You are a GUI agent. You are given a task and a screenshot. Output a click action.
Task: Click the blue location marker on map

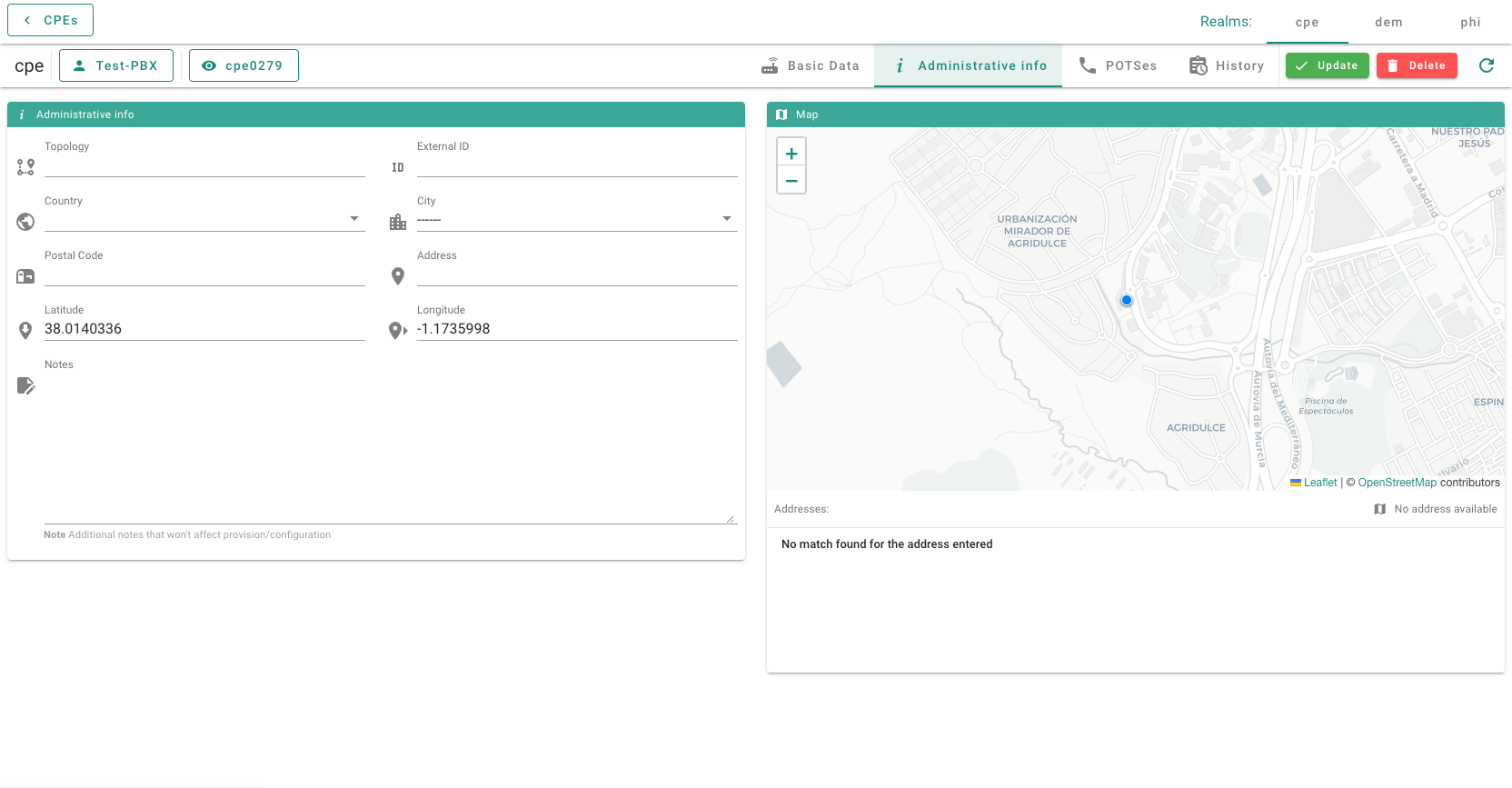1127,300
